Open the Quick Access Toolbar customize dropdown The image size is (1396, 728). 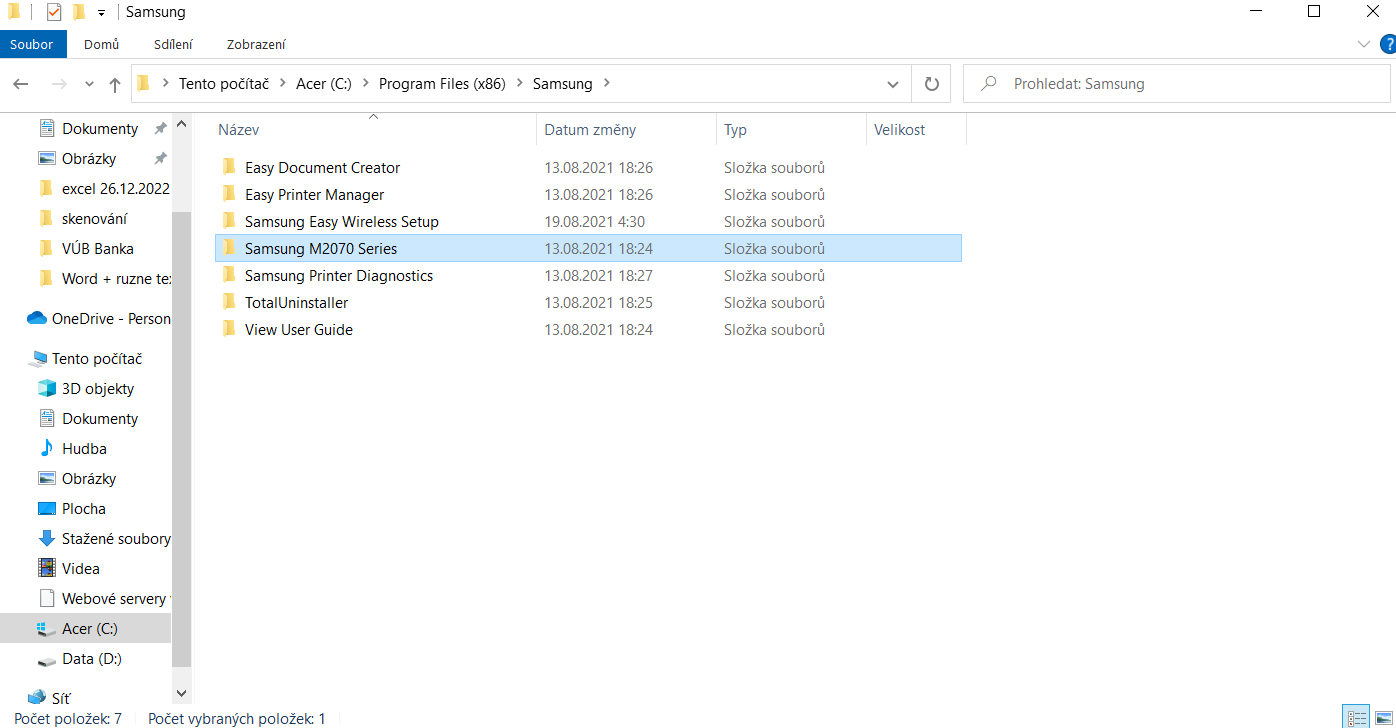(101, 13)
